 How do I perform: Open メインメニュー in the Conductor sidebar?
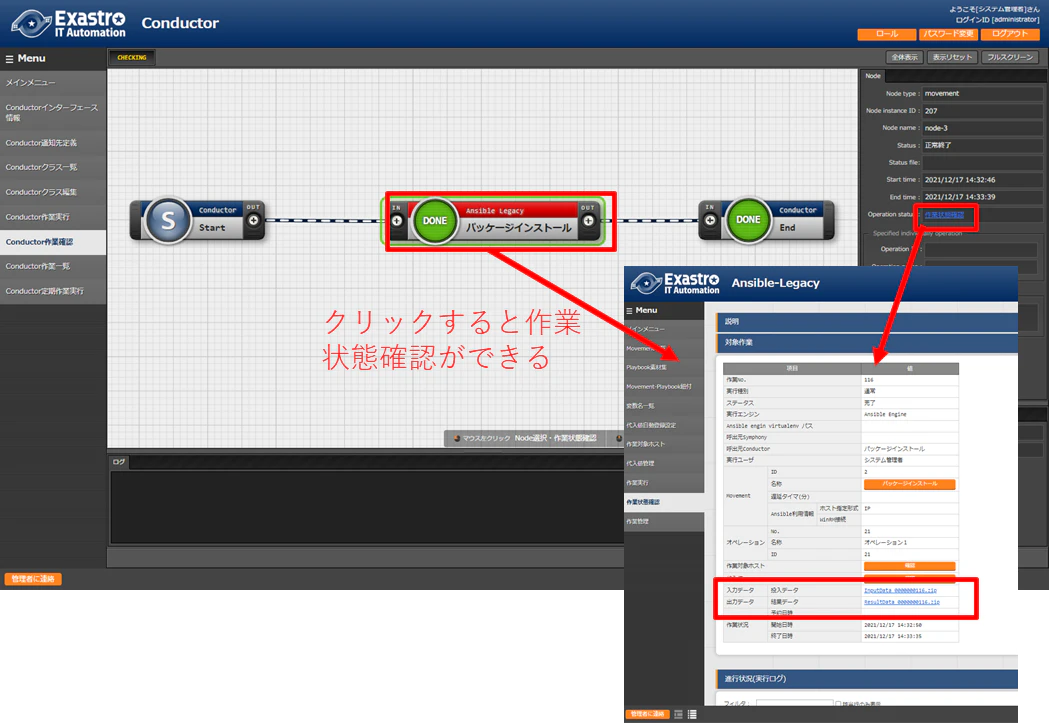[53, 83]
